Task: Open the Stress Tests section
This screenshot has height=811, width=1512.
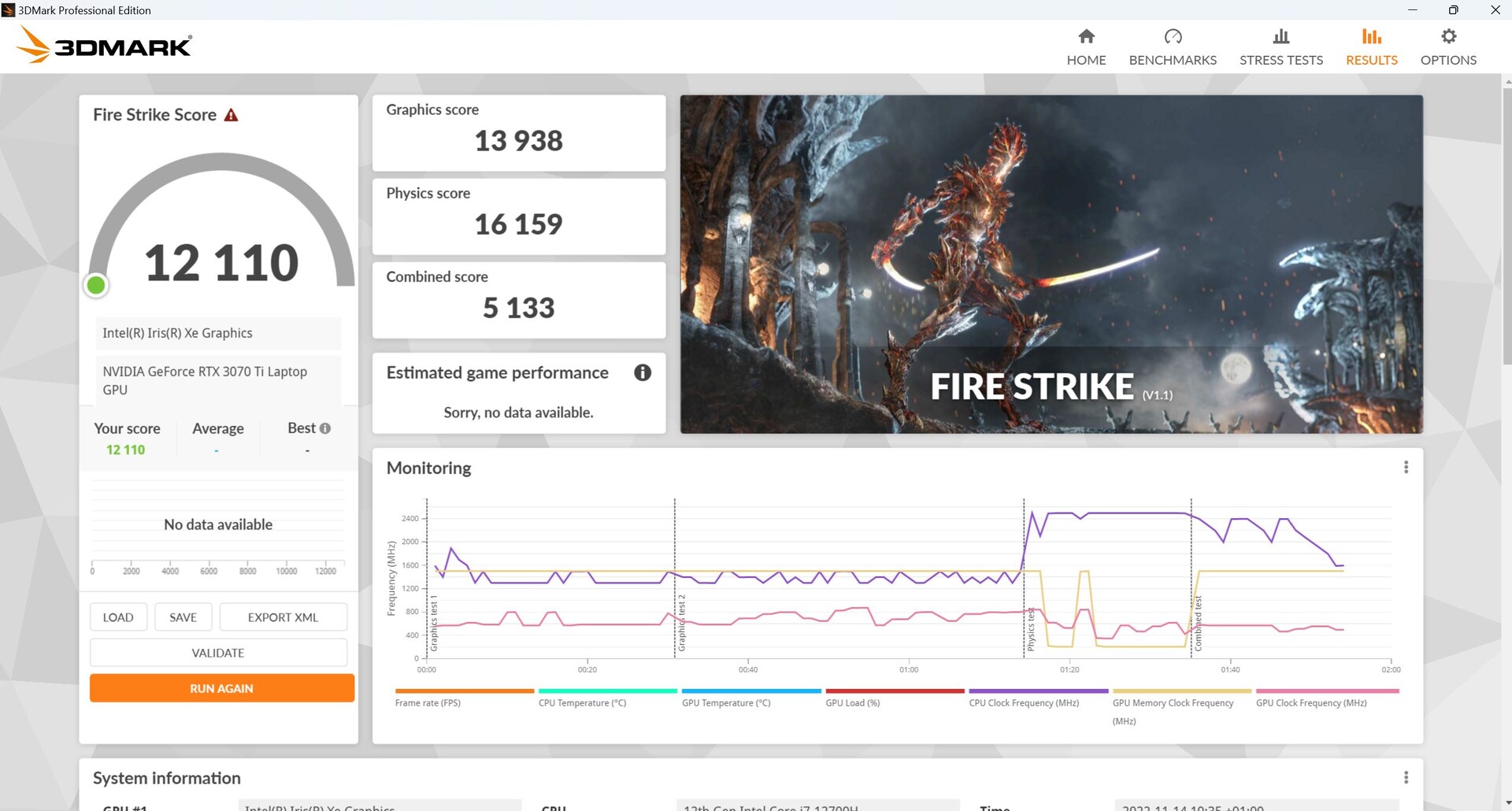Action: pos(1281,45)
